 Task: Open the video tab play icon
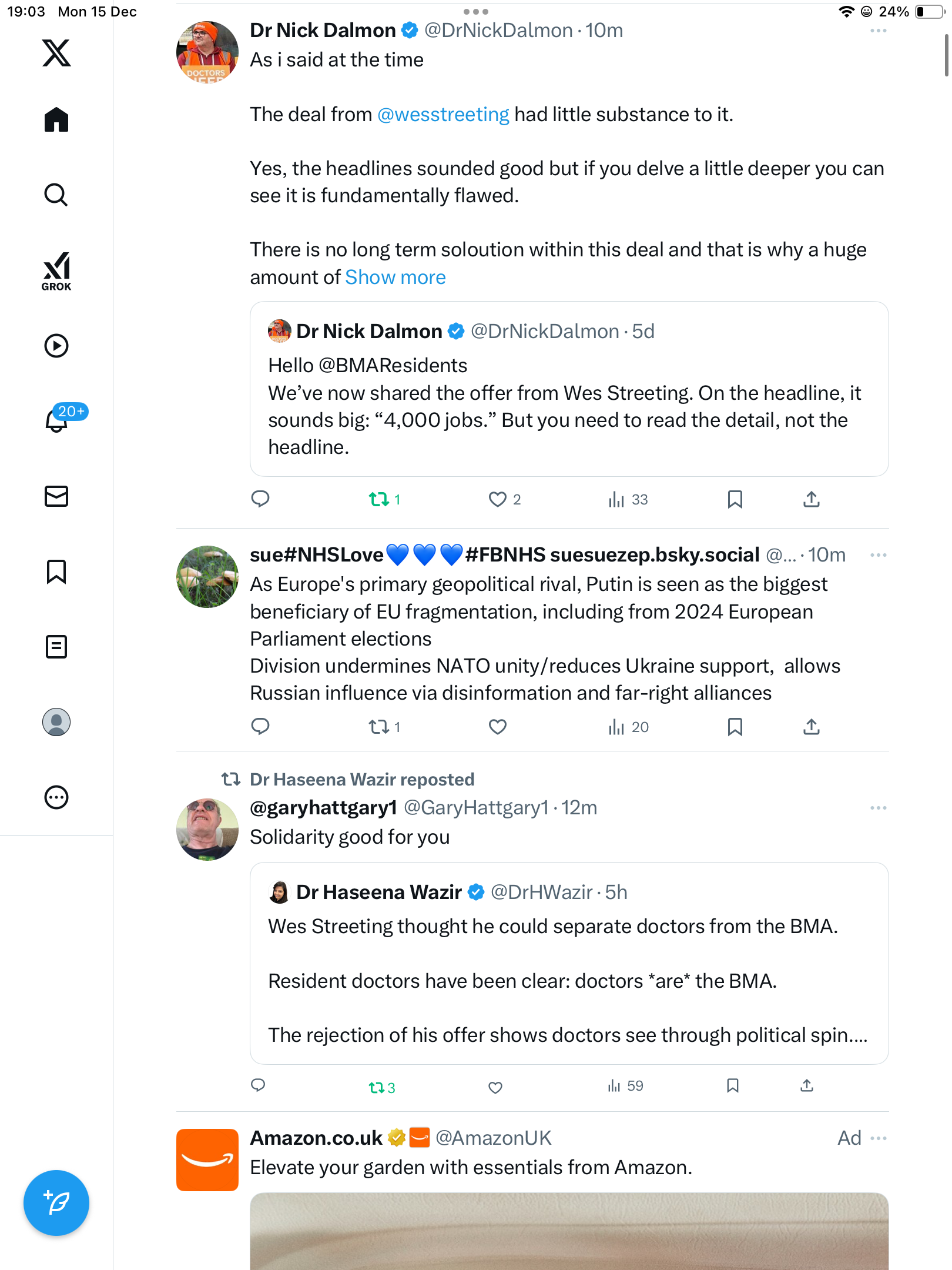pyautogui.click(x=56, y=346)
